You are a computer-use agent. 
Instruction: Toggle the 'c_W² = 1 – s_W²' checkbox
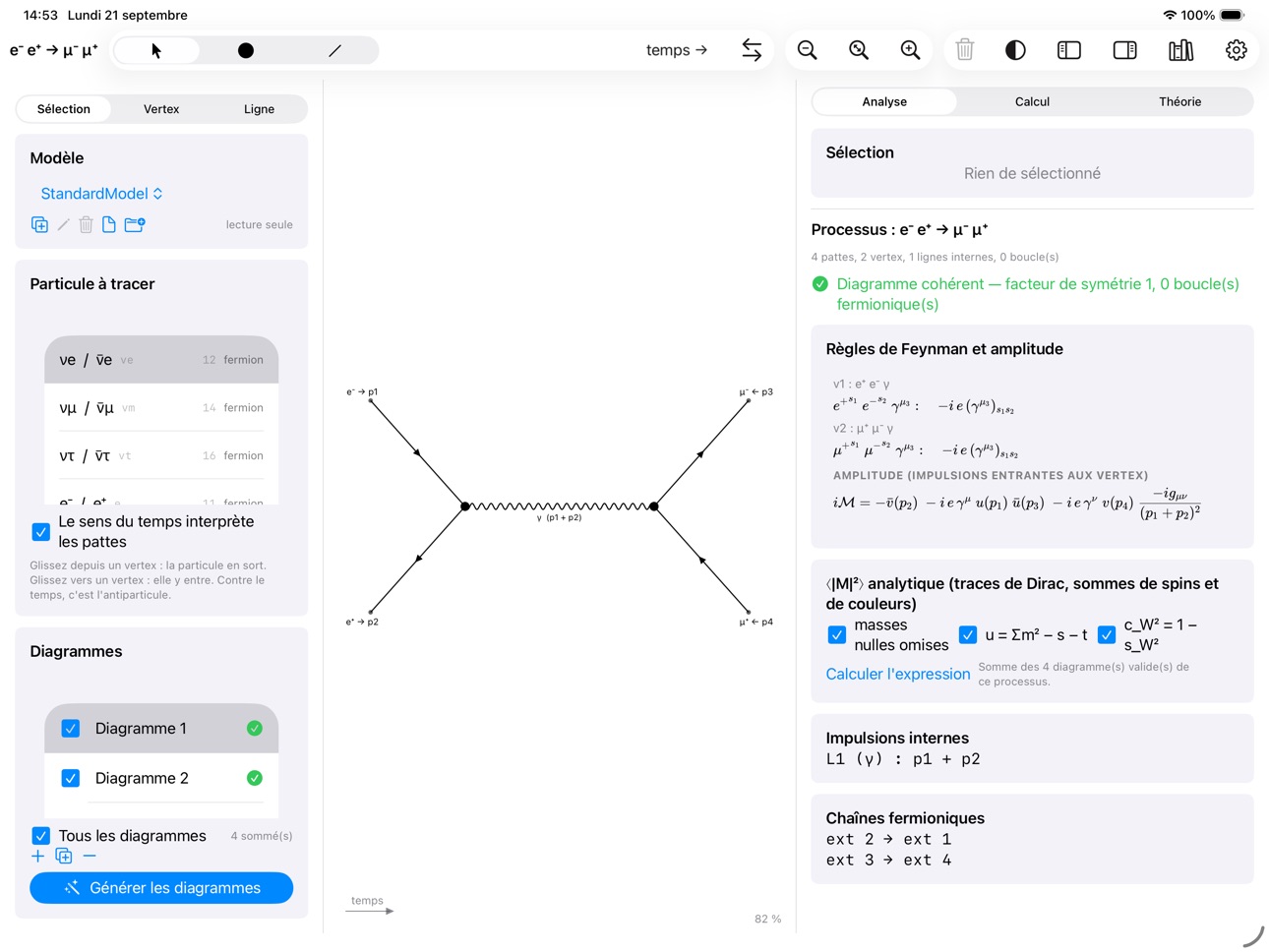coord(1107,635)
